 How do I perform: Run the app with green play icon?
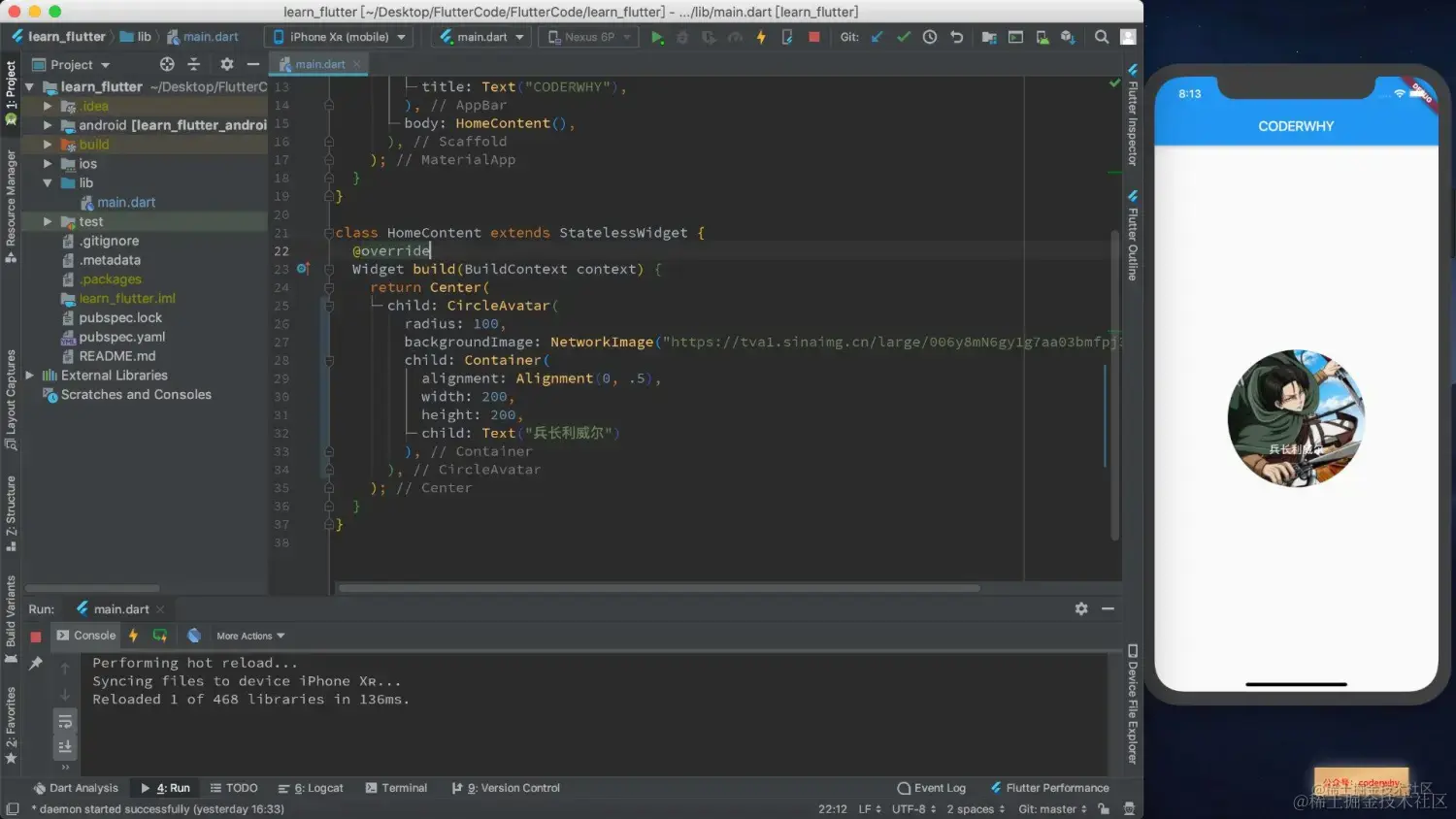pos(657,37)
